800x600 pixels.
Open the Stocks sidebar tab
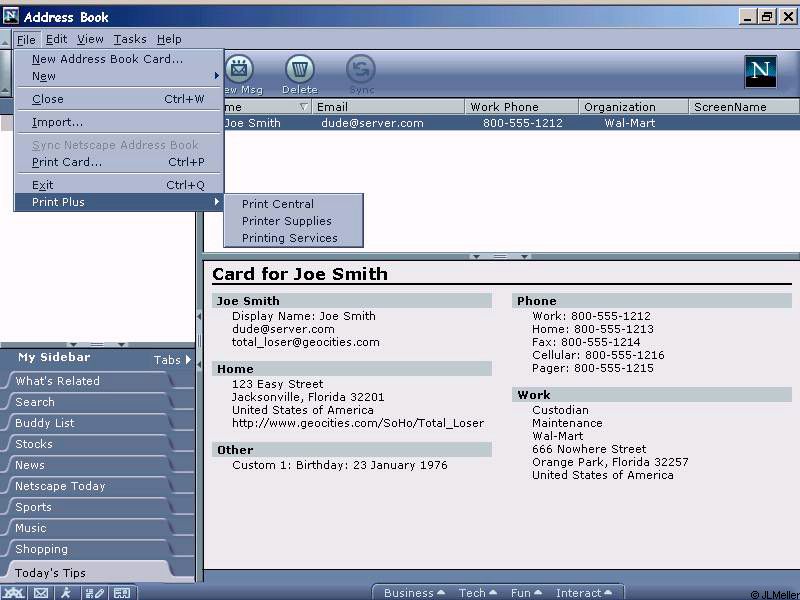click(x=89, y=444)
